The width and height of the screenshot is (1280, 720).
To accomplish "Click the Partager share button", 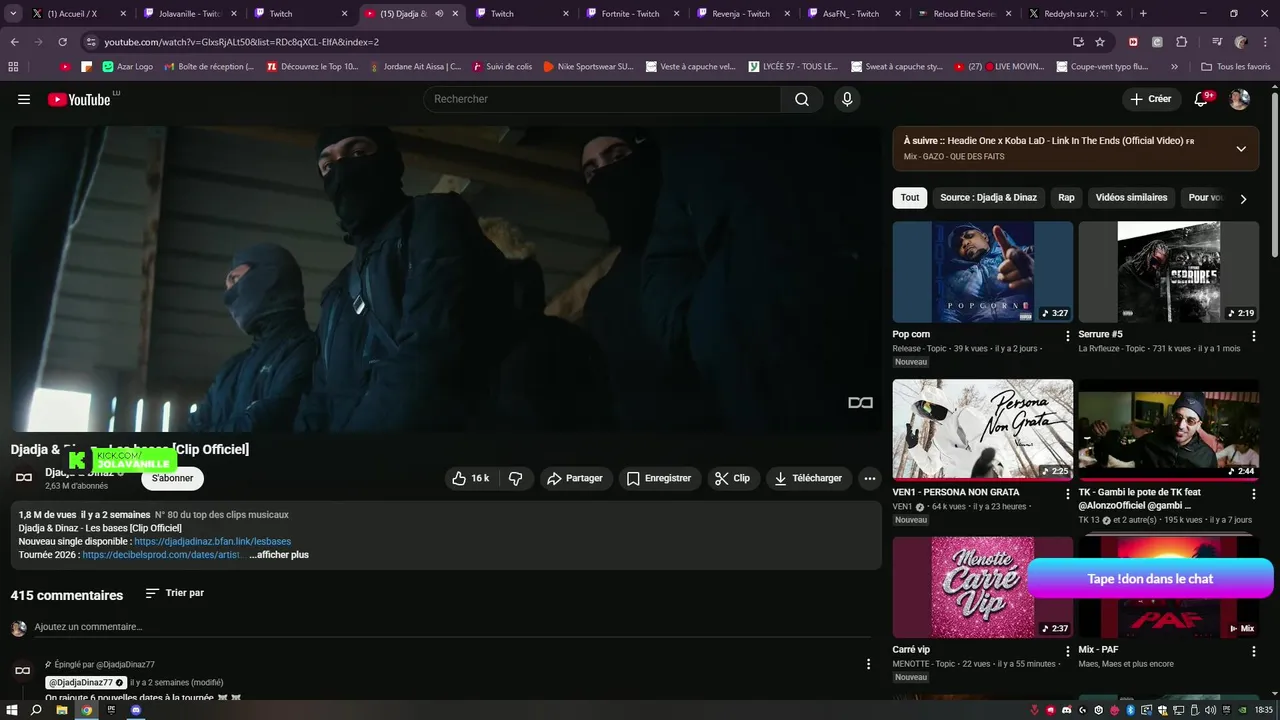I will click(576, 478).
